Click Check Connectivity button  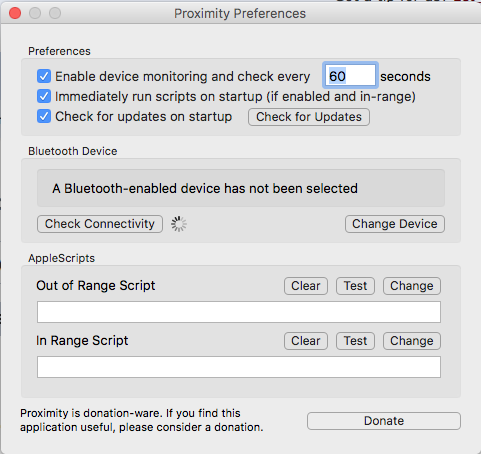(x=100, y=224)
